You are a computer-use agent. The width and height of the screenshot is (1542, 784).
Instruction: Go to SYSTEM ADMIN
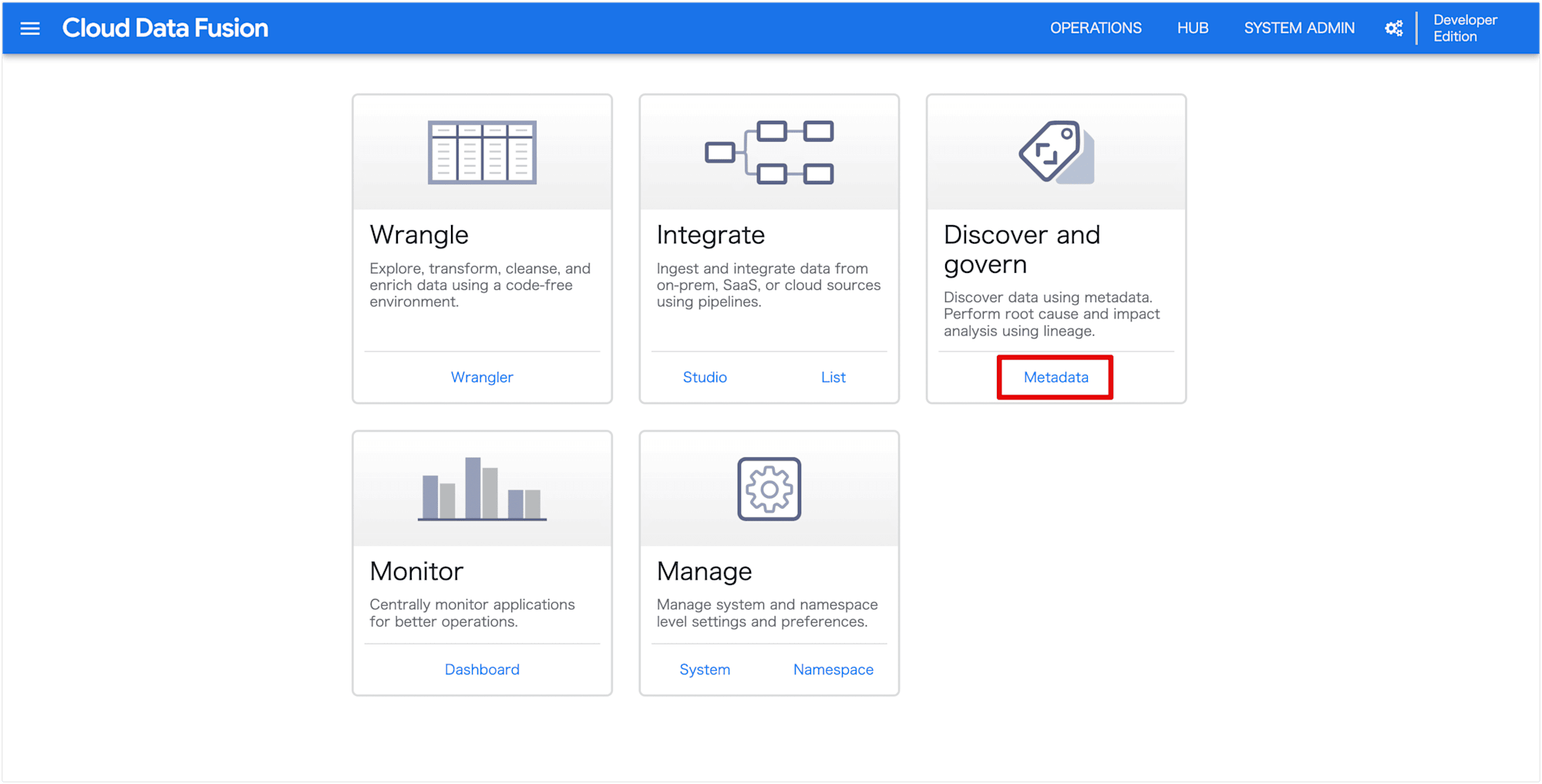tap(1299, 29)
